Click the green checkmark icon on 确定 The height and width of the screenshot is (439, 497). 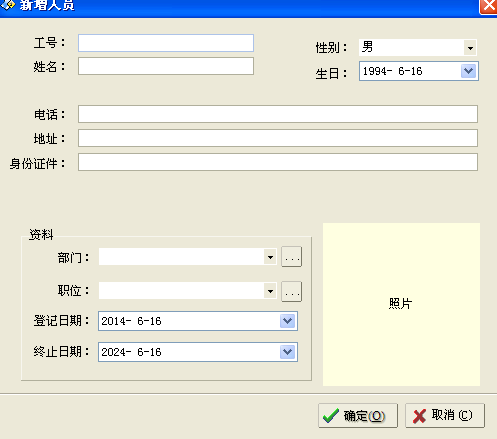tap(331, 416)
